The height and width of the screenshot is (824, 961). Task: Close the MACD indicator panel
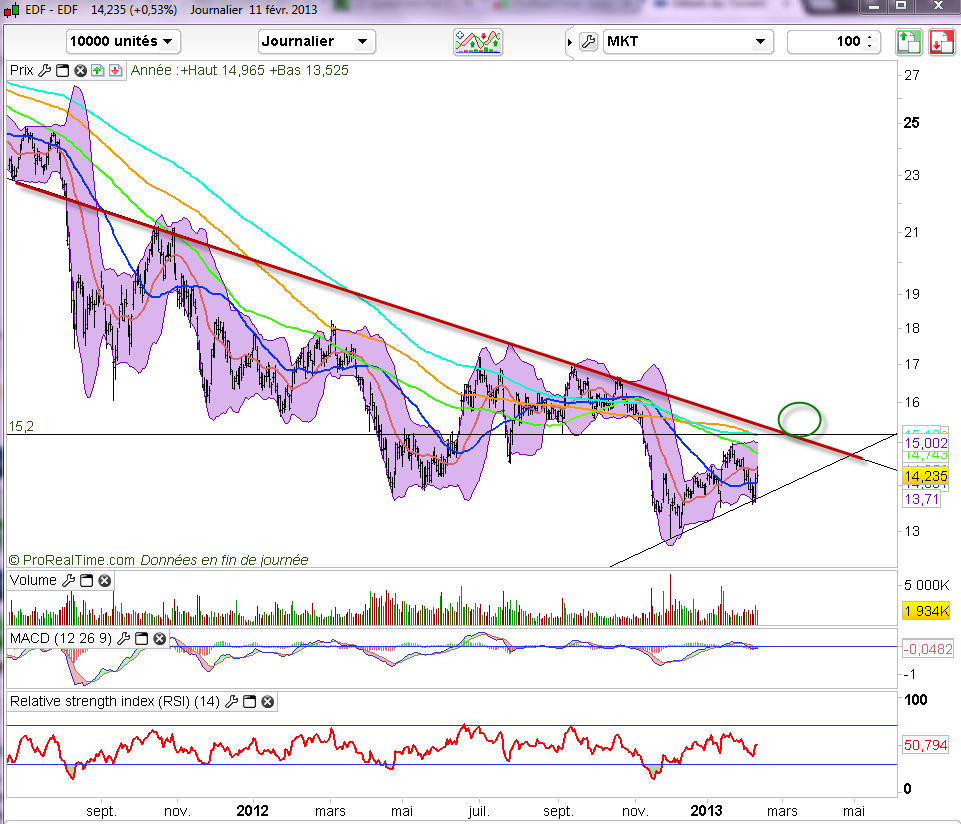[161, 638]
